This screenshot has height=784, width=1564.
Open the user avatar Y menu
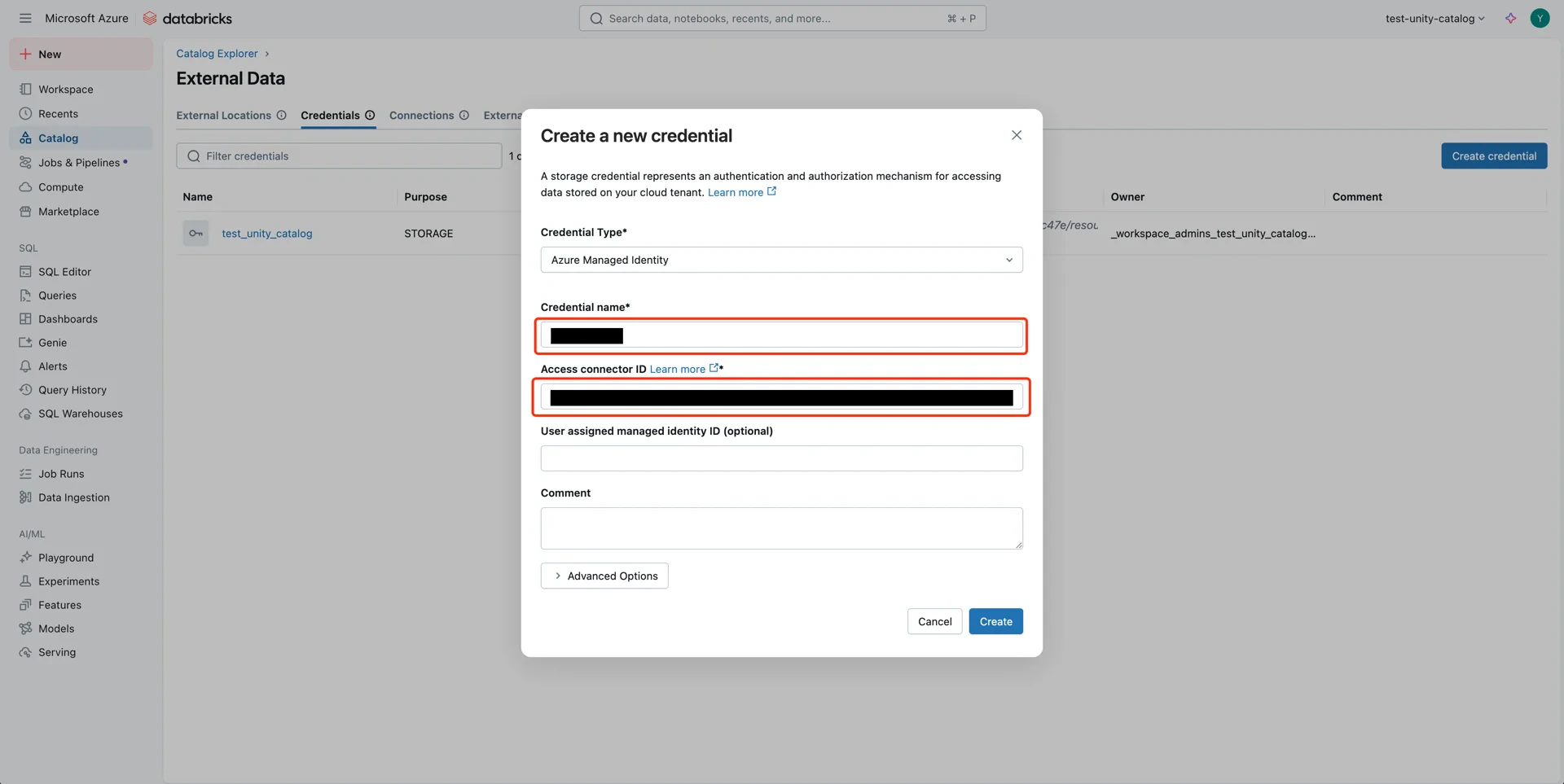pyautogui.click(x=1540, y=18)
